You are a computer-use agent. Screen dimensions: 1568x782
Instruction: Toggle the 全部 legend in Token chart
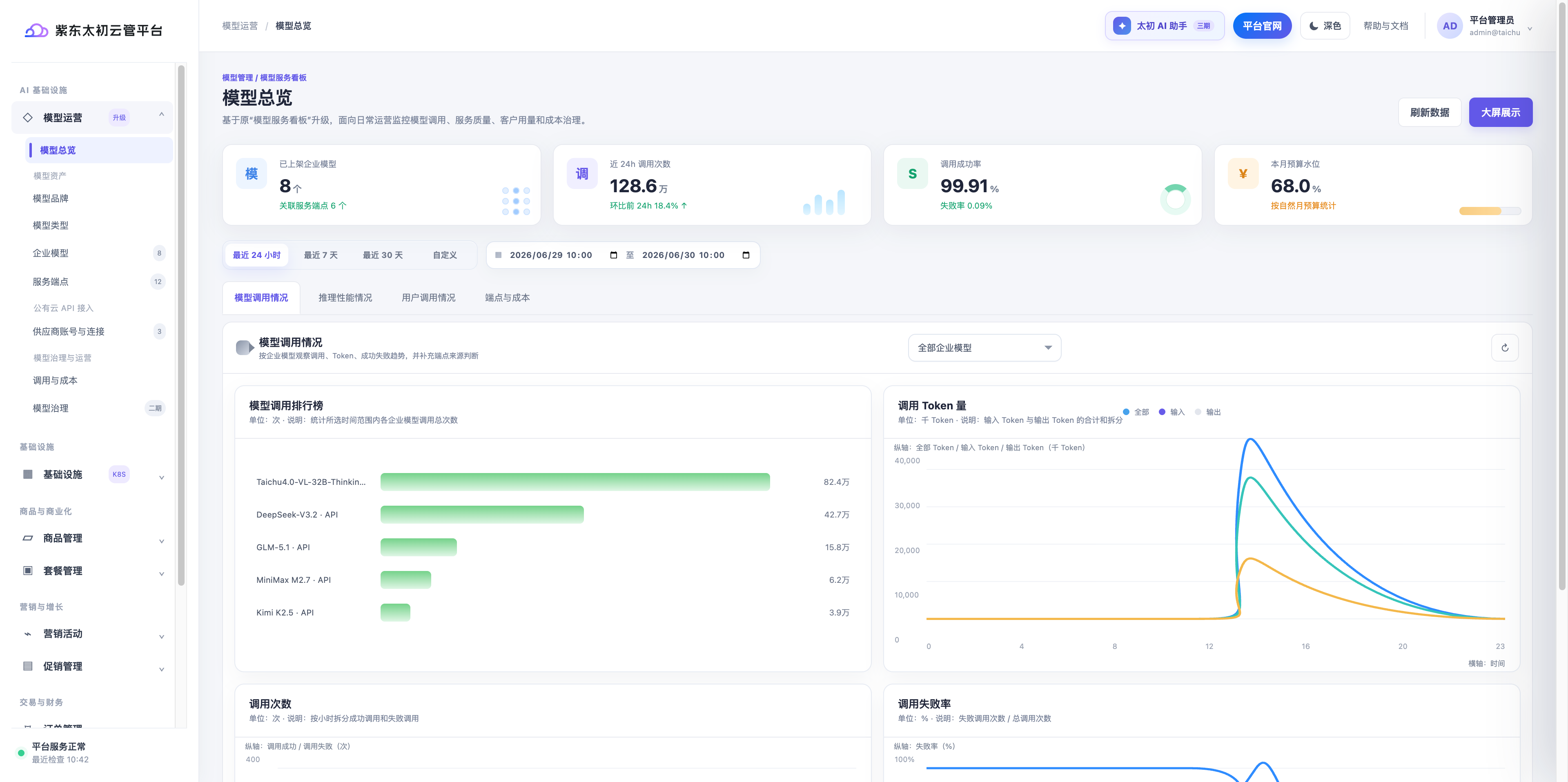click(x=1136, y=412)
